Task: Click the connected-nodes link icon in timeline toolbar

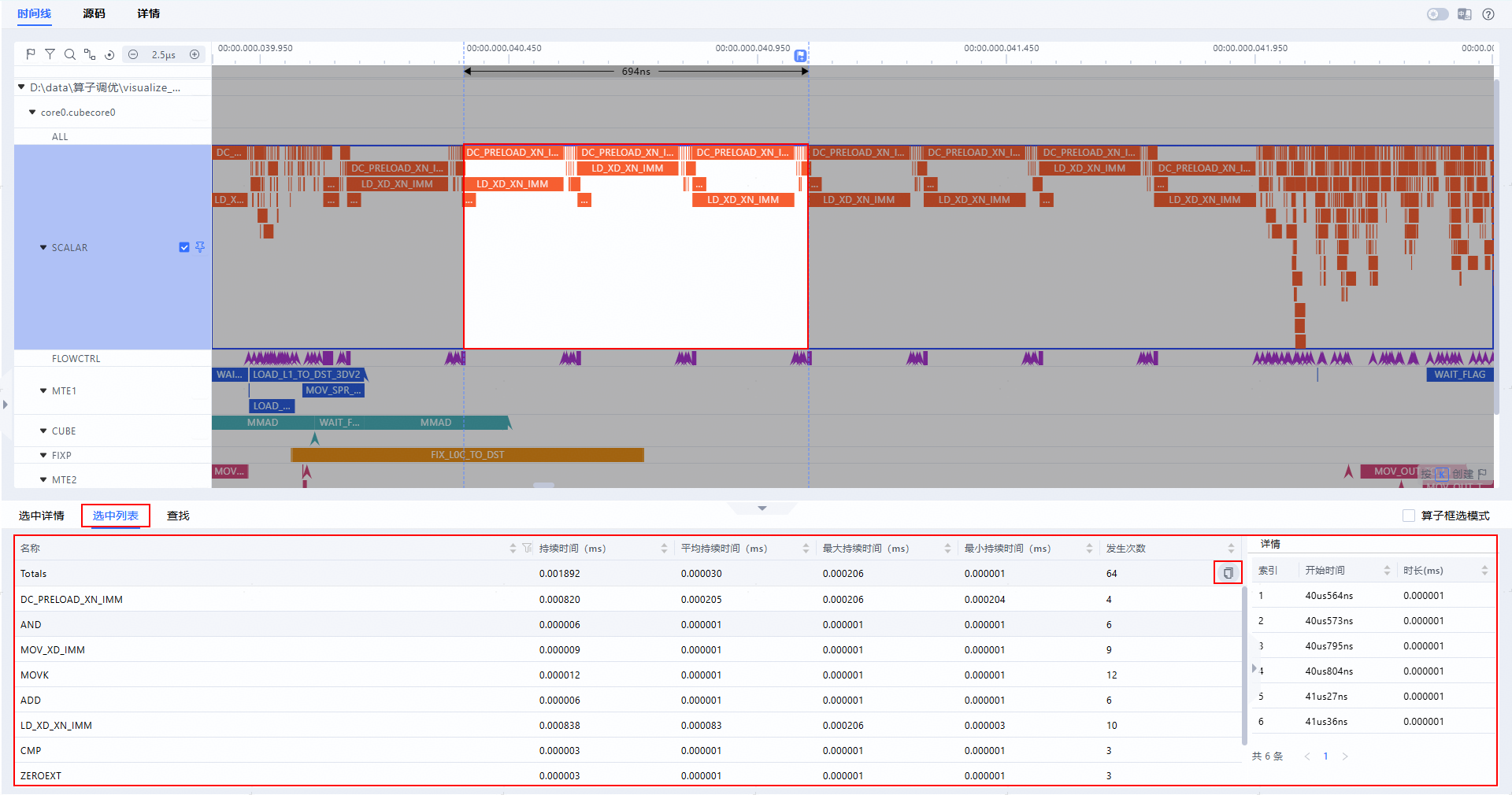Action: (x=90, y=54)
